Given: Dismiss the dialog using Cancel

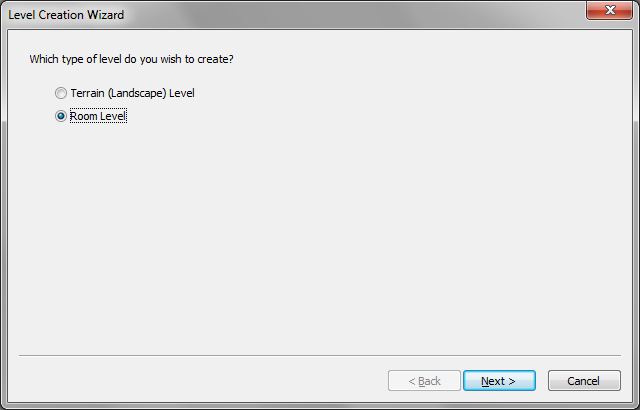Looking at the screenshot, I should coord(584,381).
